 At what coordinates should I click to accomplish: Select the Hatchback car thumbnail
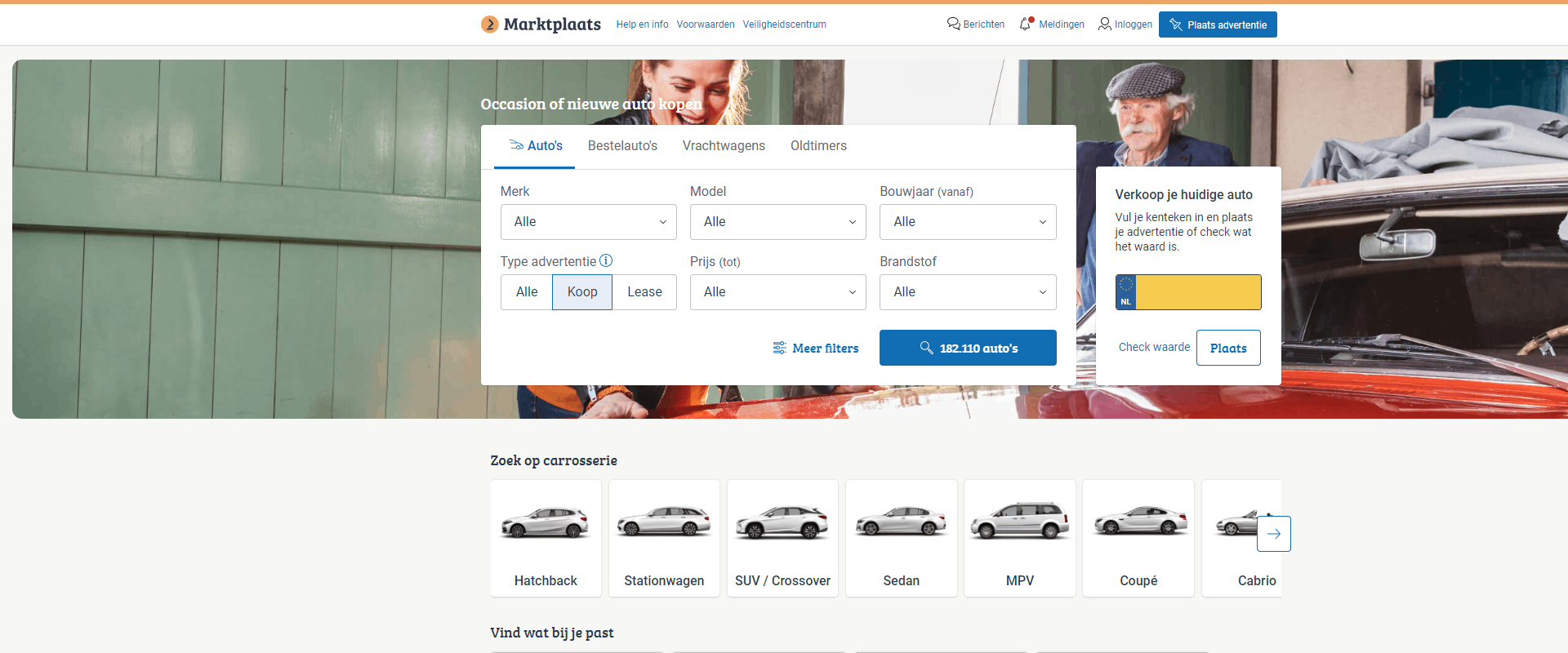pyautogui.click(x=546, y=522)
